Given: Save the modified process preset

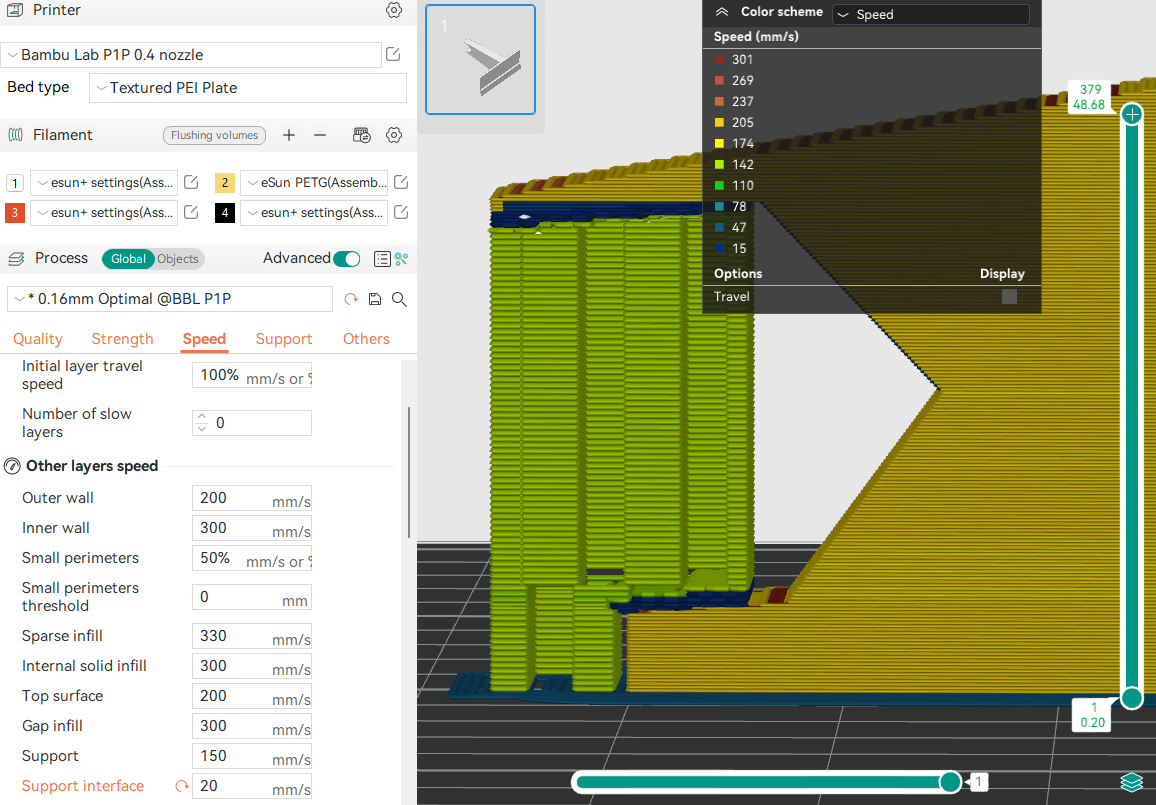Looking at the screenshot, I should click(x=374, y=299).
